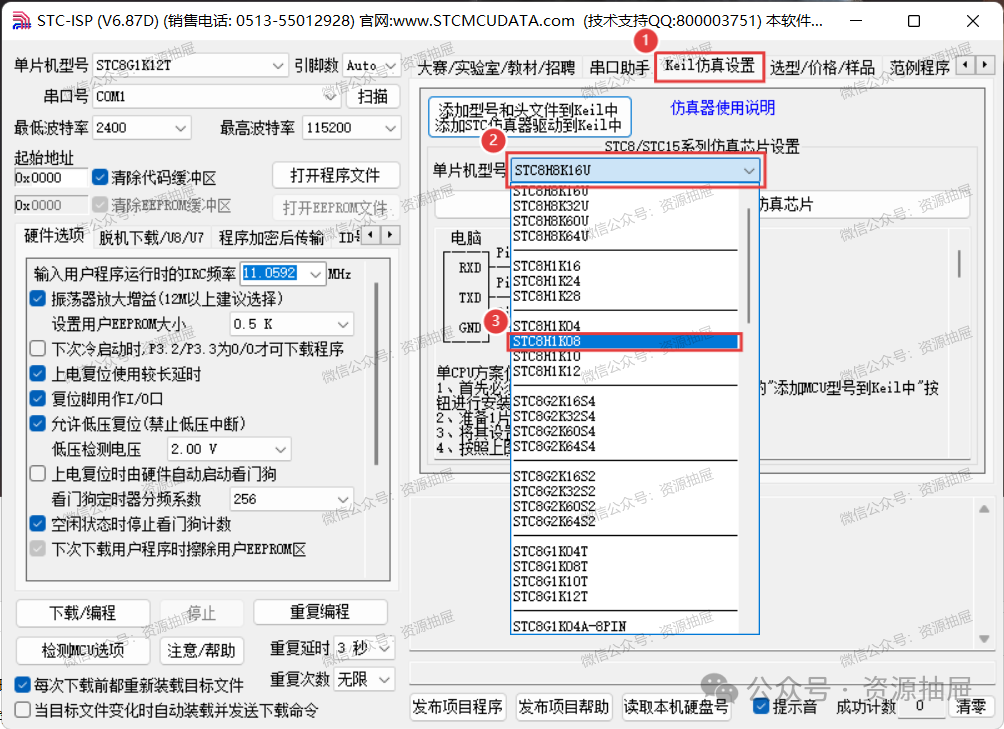Select STC8H1K08 in chip list

624,341
